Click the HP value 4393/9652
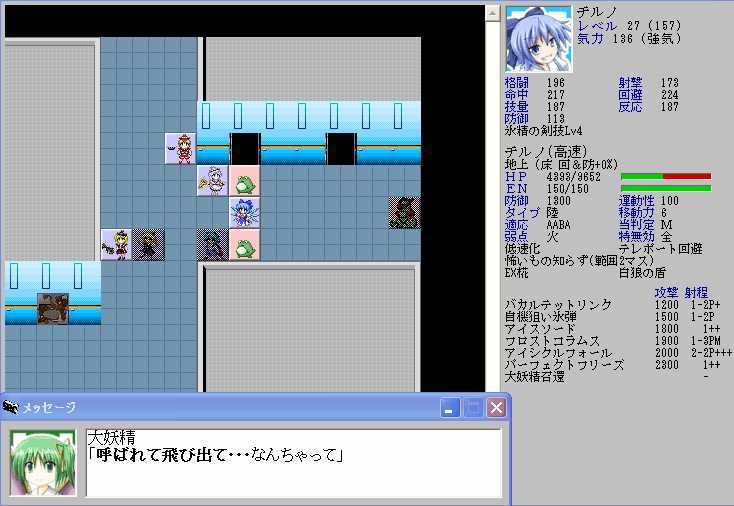Screen dimensions: 734x506 [573, 177]
